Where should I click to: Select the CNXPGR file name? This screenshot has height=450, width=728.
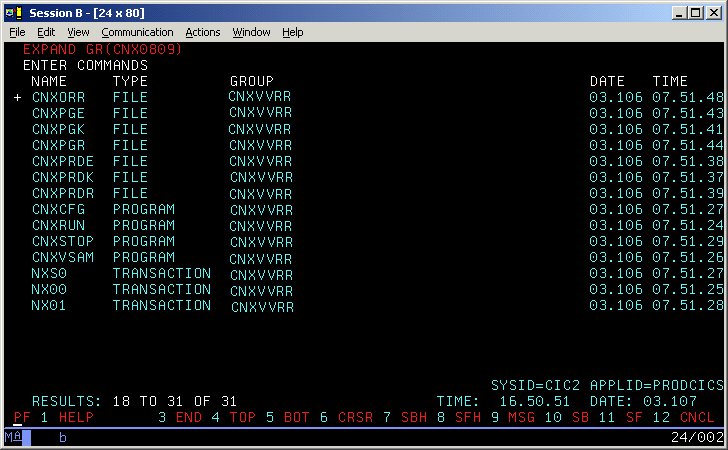click(58, 145)
